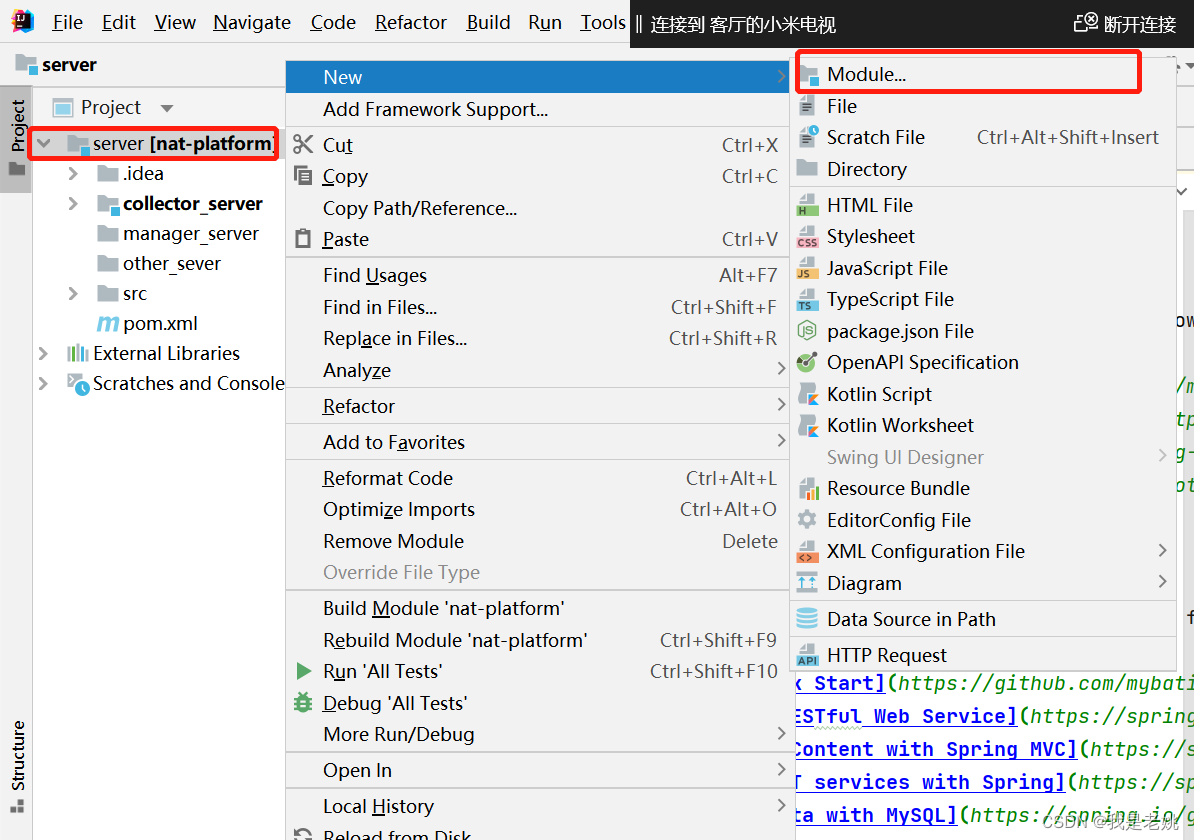Open the ta with MySQL link
1194x840 pixels.
(876, 815)
